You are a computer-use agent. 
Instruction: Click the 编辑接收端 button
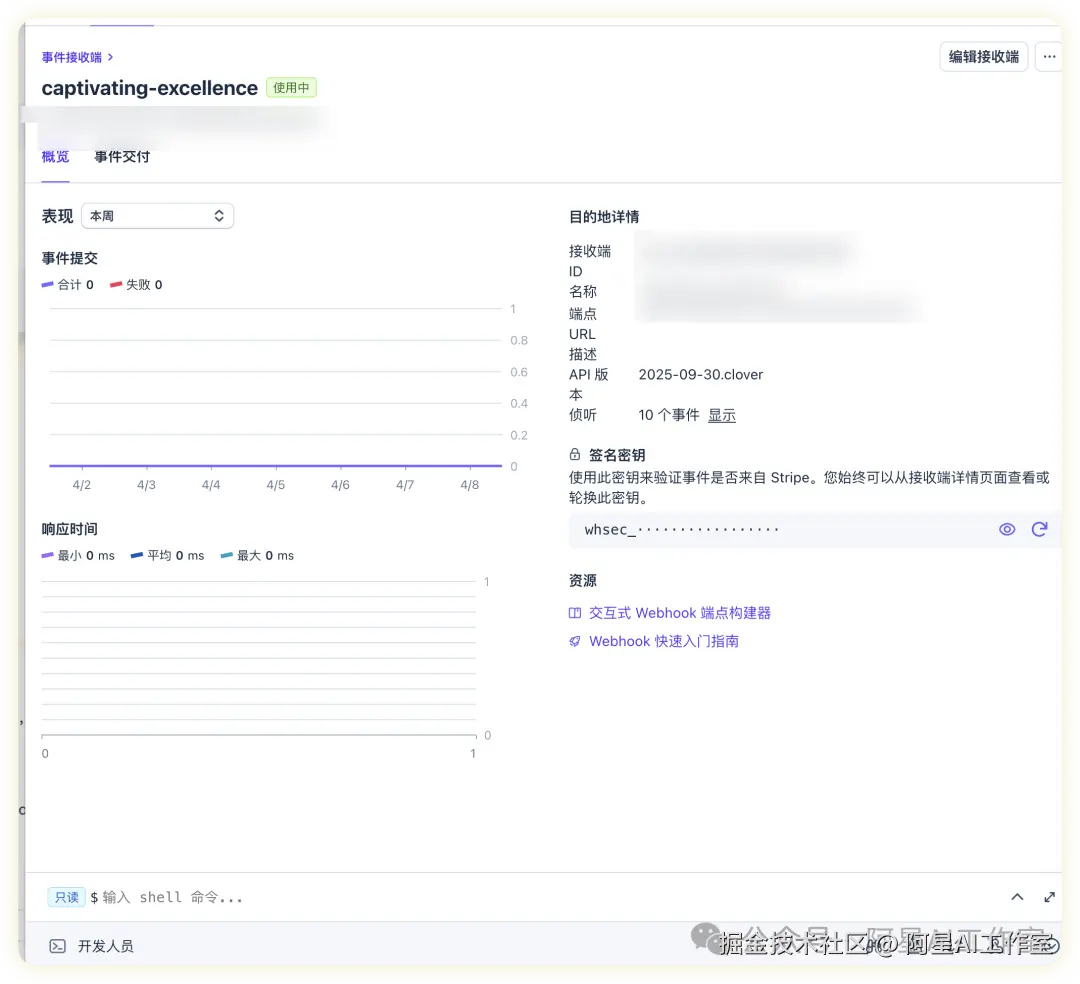pyautogui.click(x=983, y=57)
